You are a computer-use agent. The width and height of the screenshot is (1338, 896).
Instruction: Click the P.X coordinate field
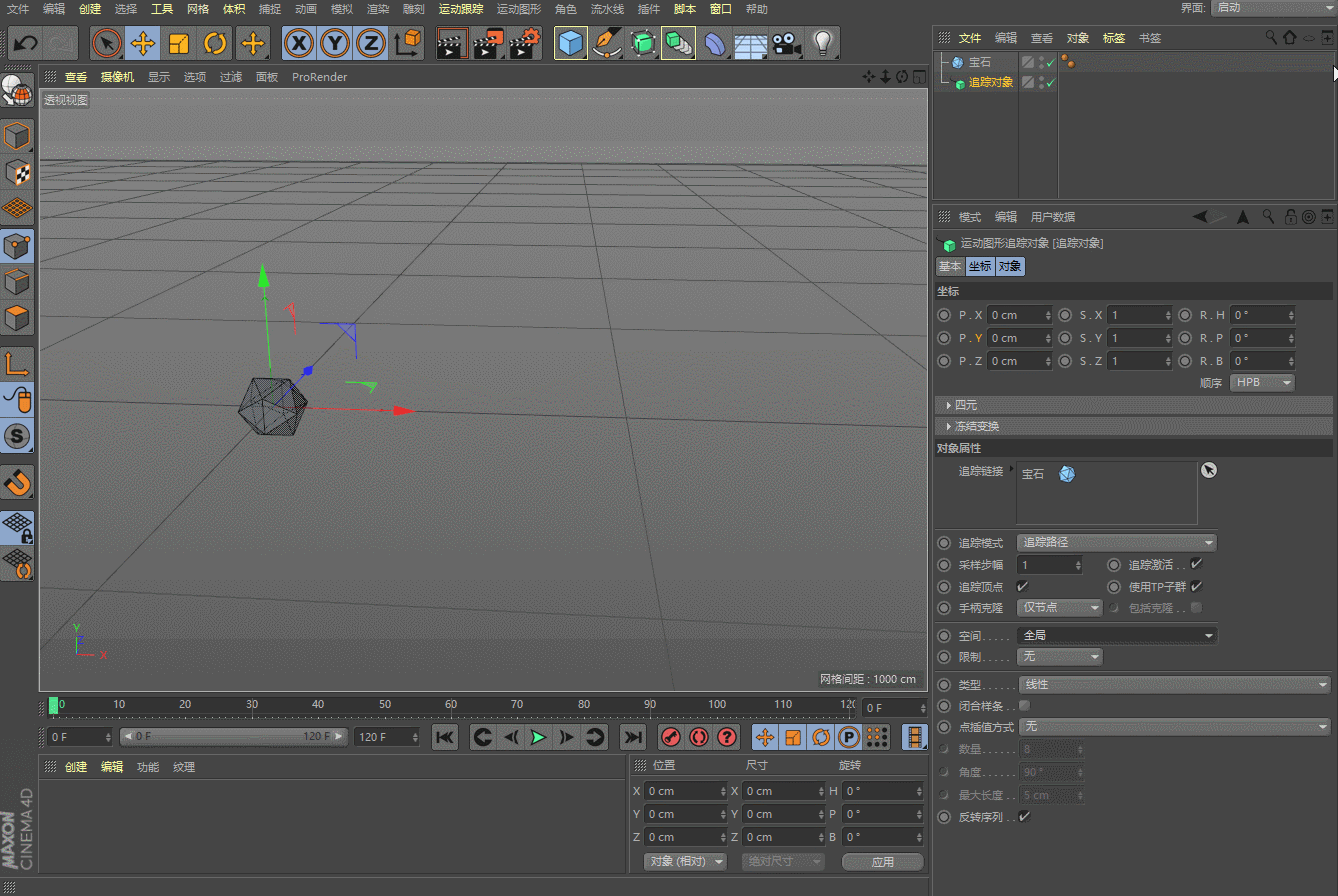(1019, 315)
